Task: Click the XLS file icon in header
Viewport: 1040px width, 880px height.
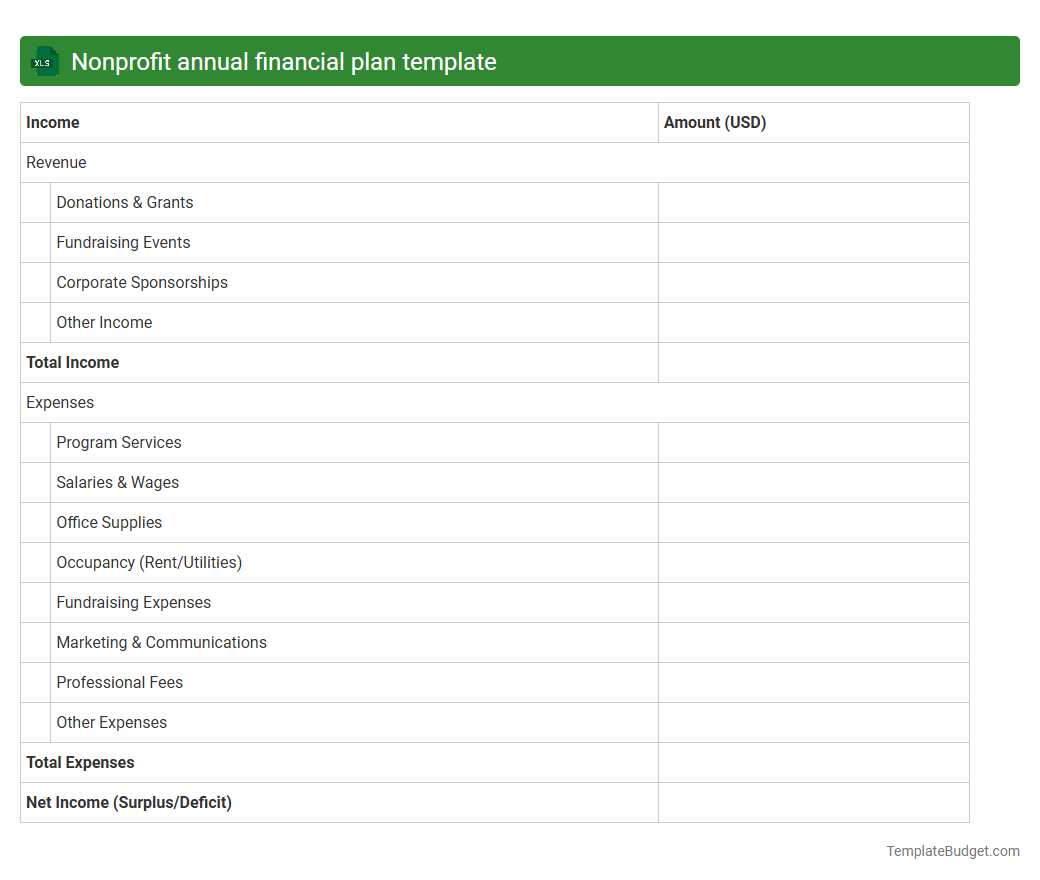Action: coord(44,61)
